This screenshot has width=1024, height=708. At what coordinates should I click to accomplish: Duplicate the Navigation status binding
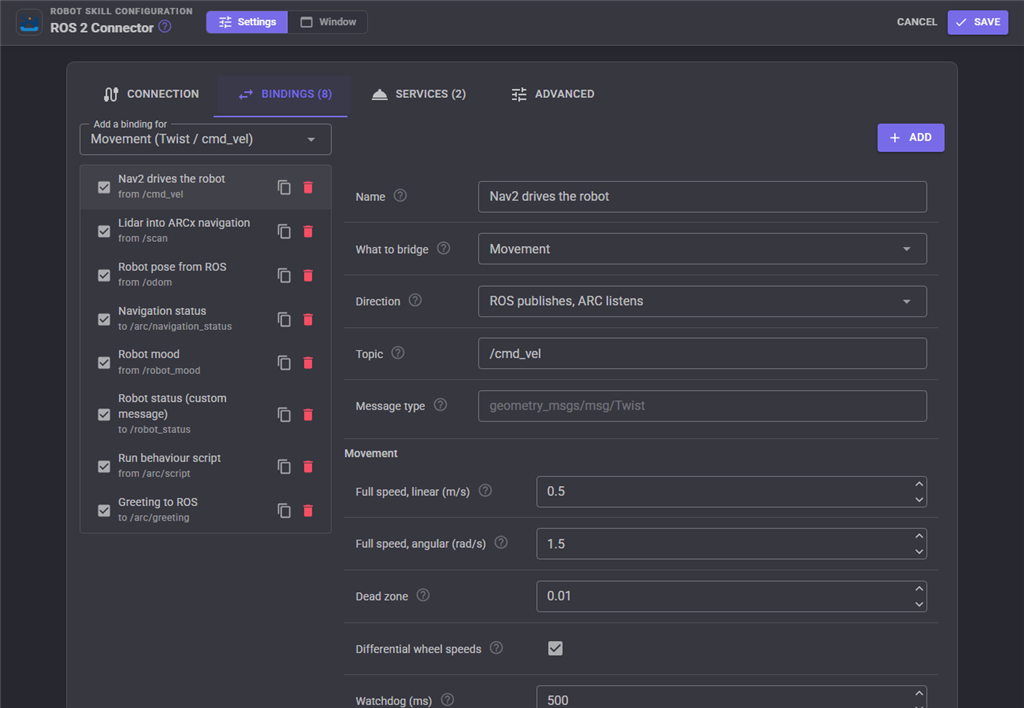[284, 319]
